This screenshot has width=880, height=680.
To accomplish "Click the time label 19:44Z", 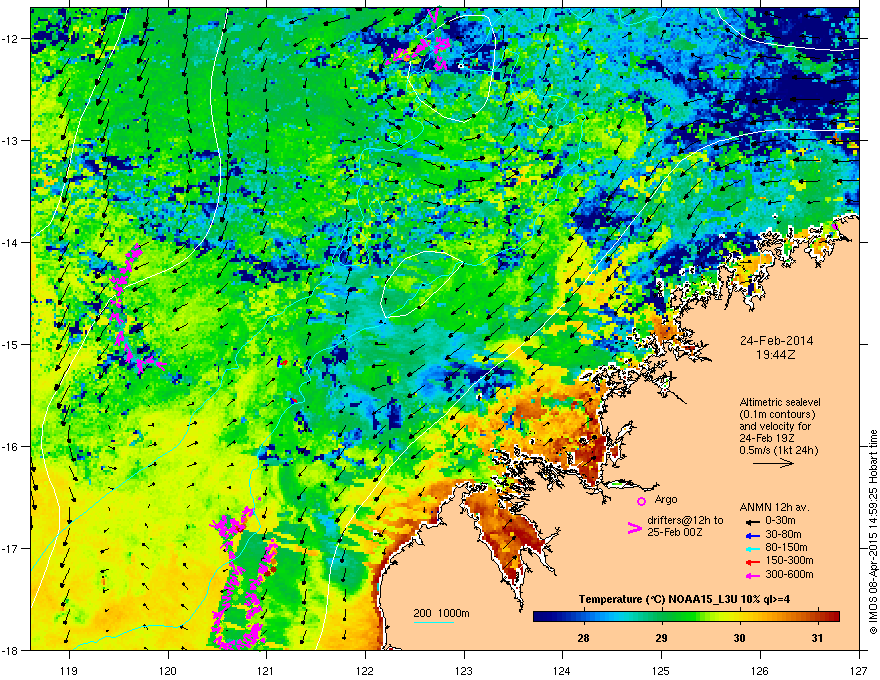I will [x=776, y=355].
